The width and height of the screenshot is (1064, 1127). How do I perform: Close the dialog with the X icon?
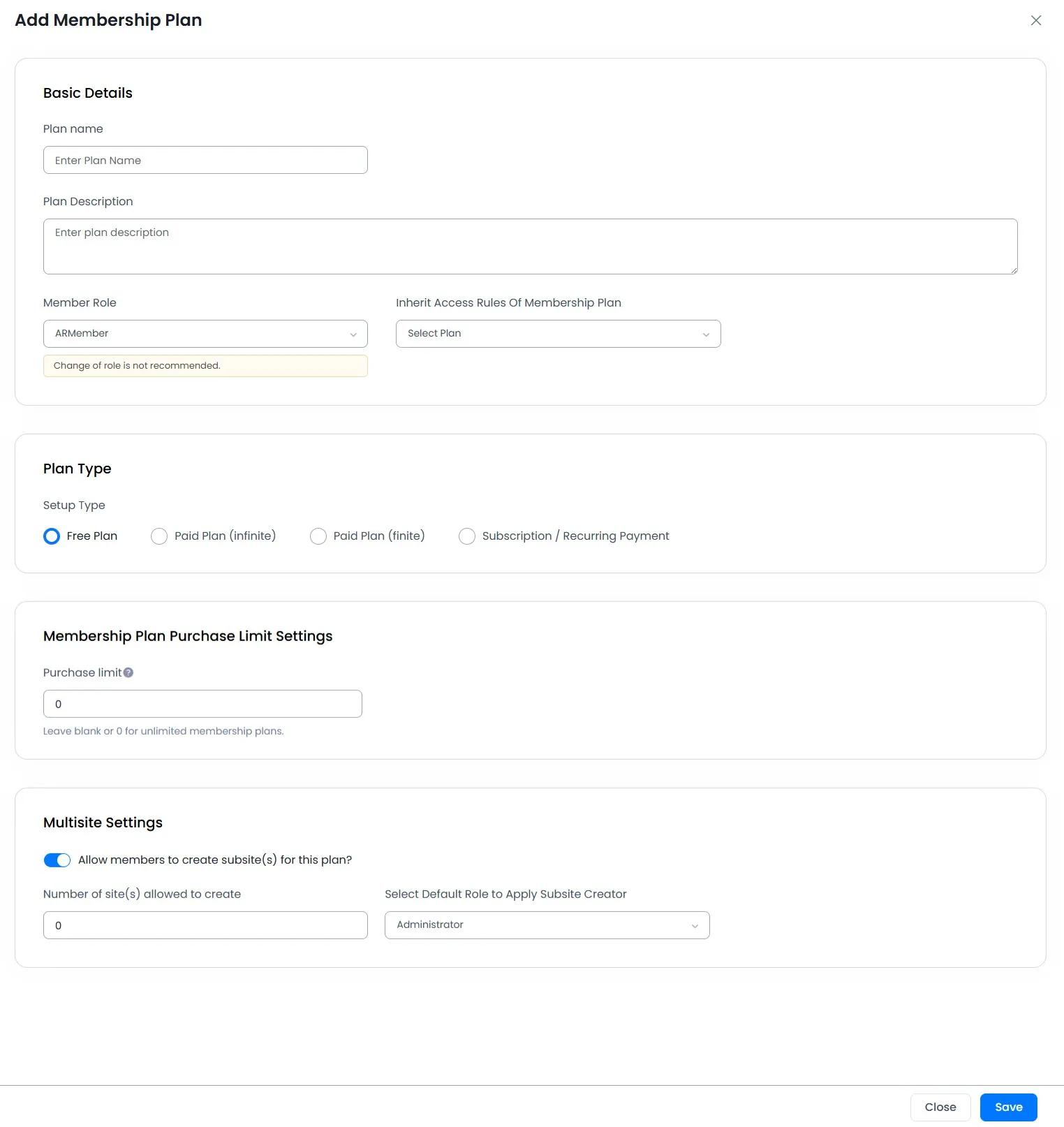[1035, 20]
